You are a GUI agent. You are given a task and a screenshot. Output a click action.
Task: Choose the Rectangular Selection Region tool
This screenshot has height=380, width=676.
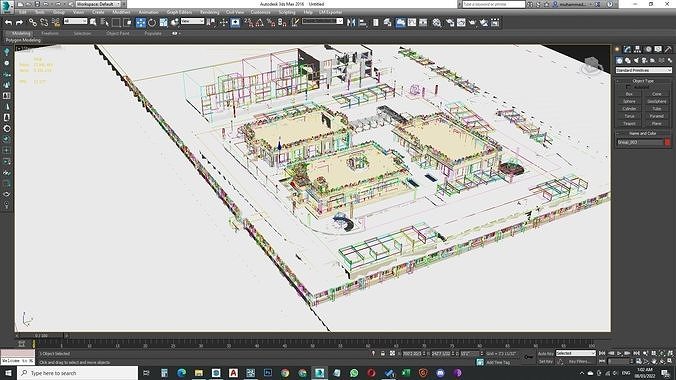116,22
